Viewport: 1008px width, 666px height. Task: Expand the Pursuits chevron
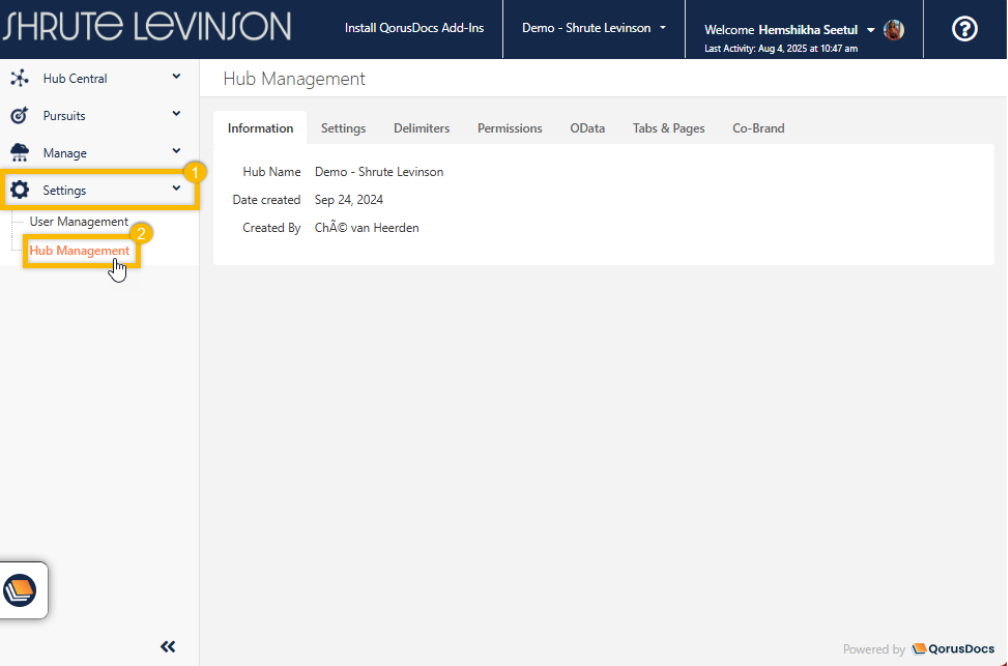[x=176, y=115]
